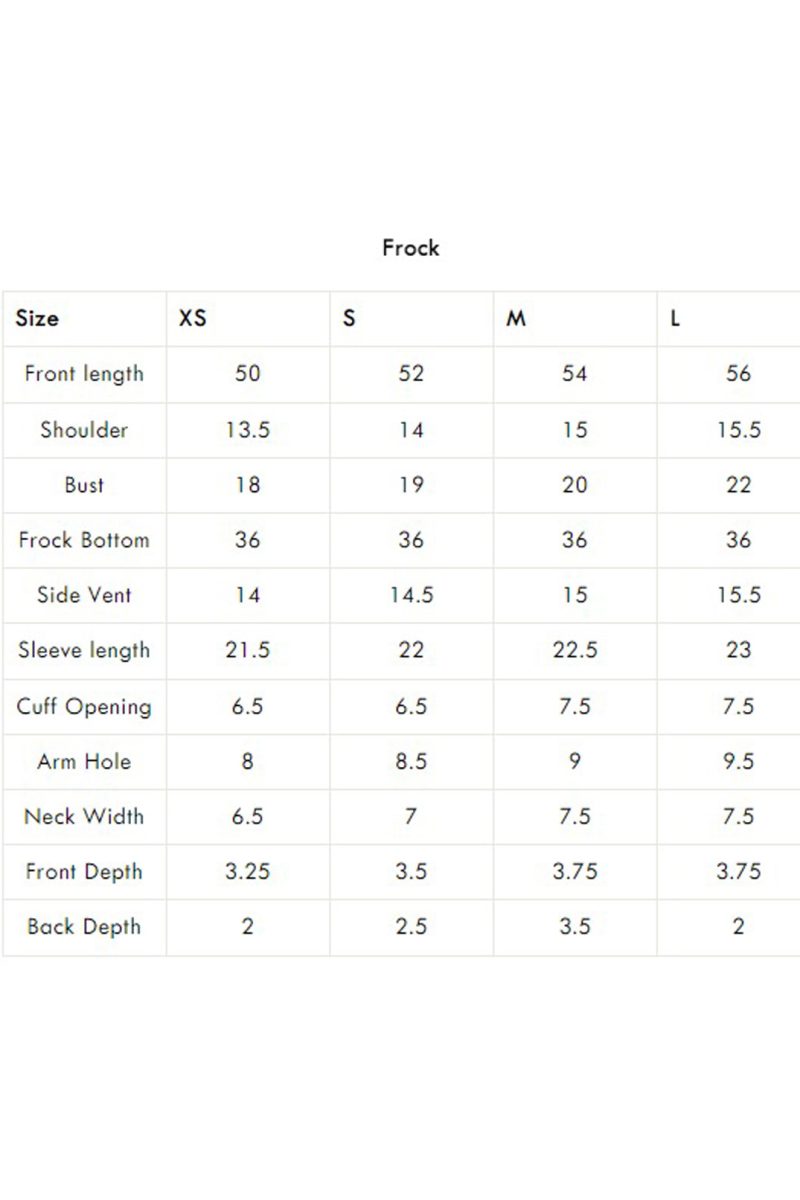Viewport: 800px width, 1200px height.
Task: Select the Neck Width row label
Action: click(x=84, y=816)
